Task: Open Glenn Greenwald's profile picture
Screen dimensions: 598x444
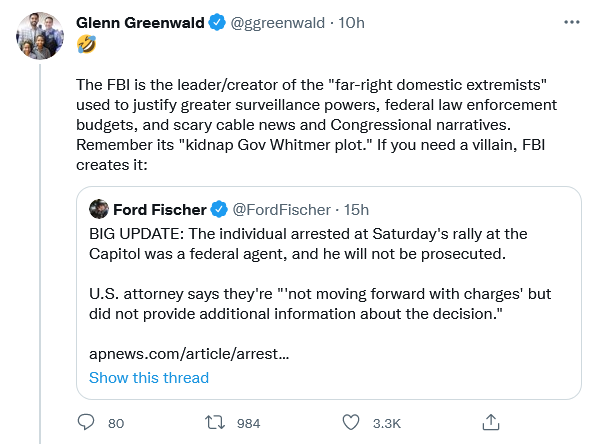Action: [40, 36]
